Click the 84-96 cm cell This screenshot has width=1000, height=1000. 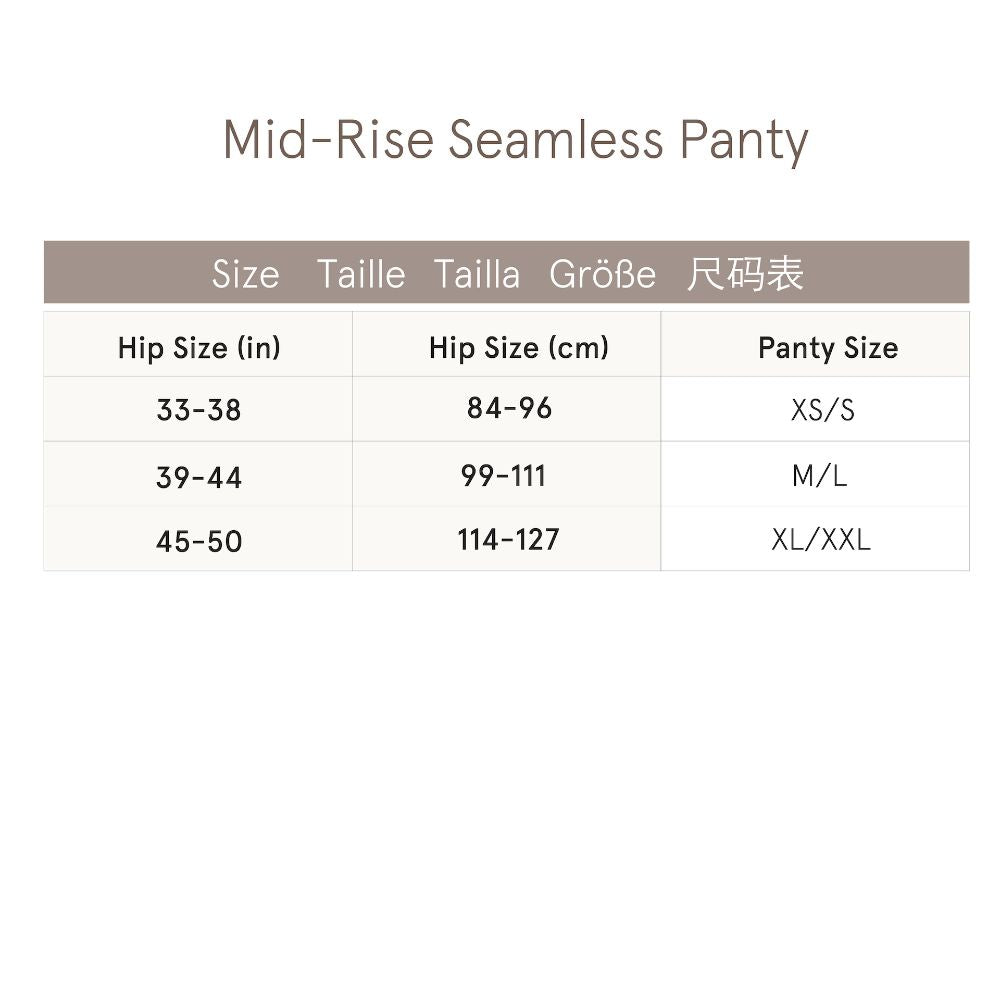pyautogui.click(x=509, y=408)
